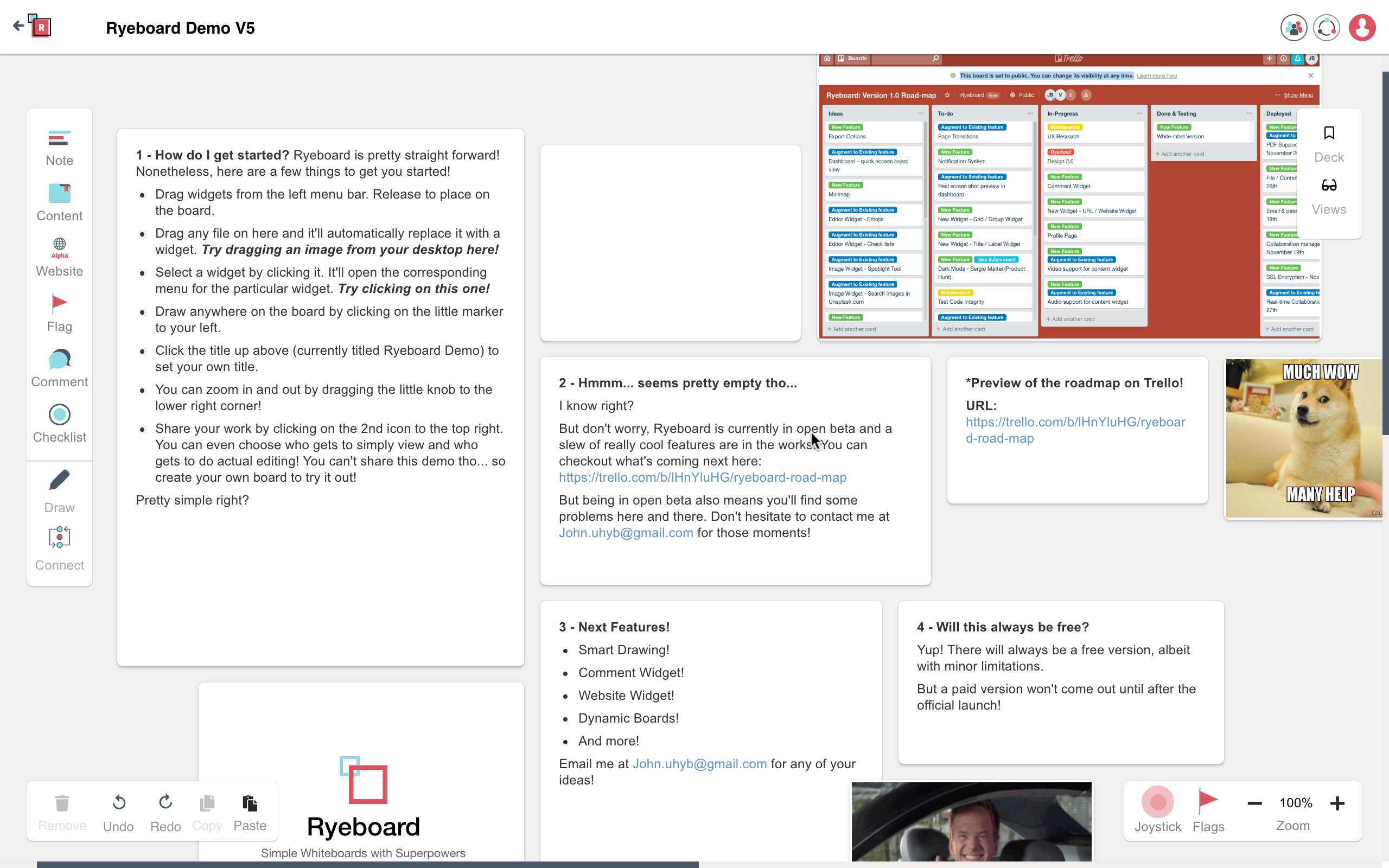
Task: Click the Copy button
Action: click(x=207, y=813)
